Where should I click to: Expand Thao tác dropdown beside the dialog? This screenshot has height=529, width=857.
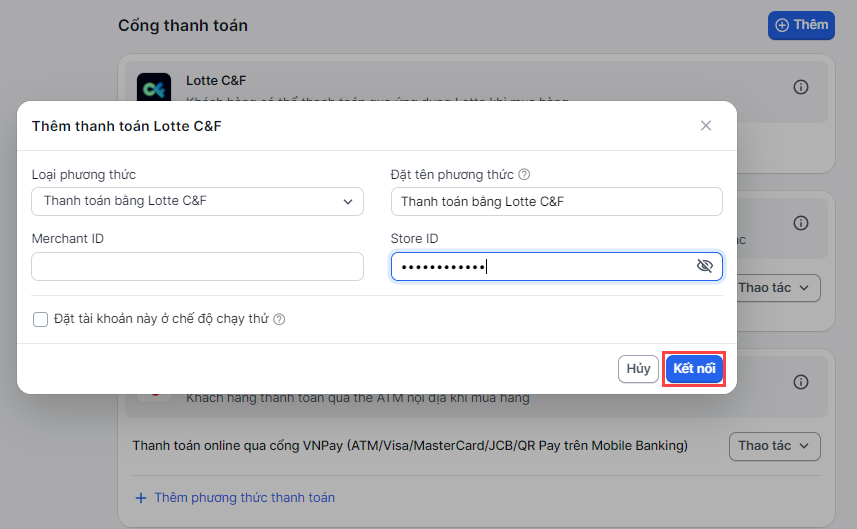[778, 288]
